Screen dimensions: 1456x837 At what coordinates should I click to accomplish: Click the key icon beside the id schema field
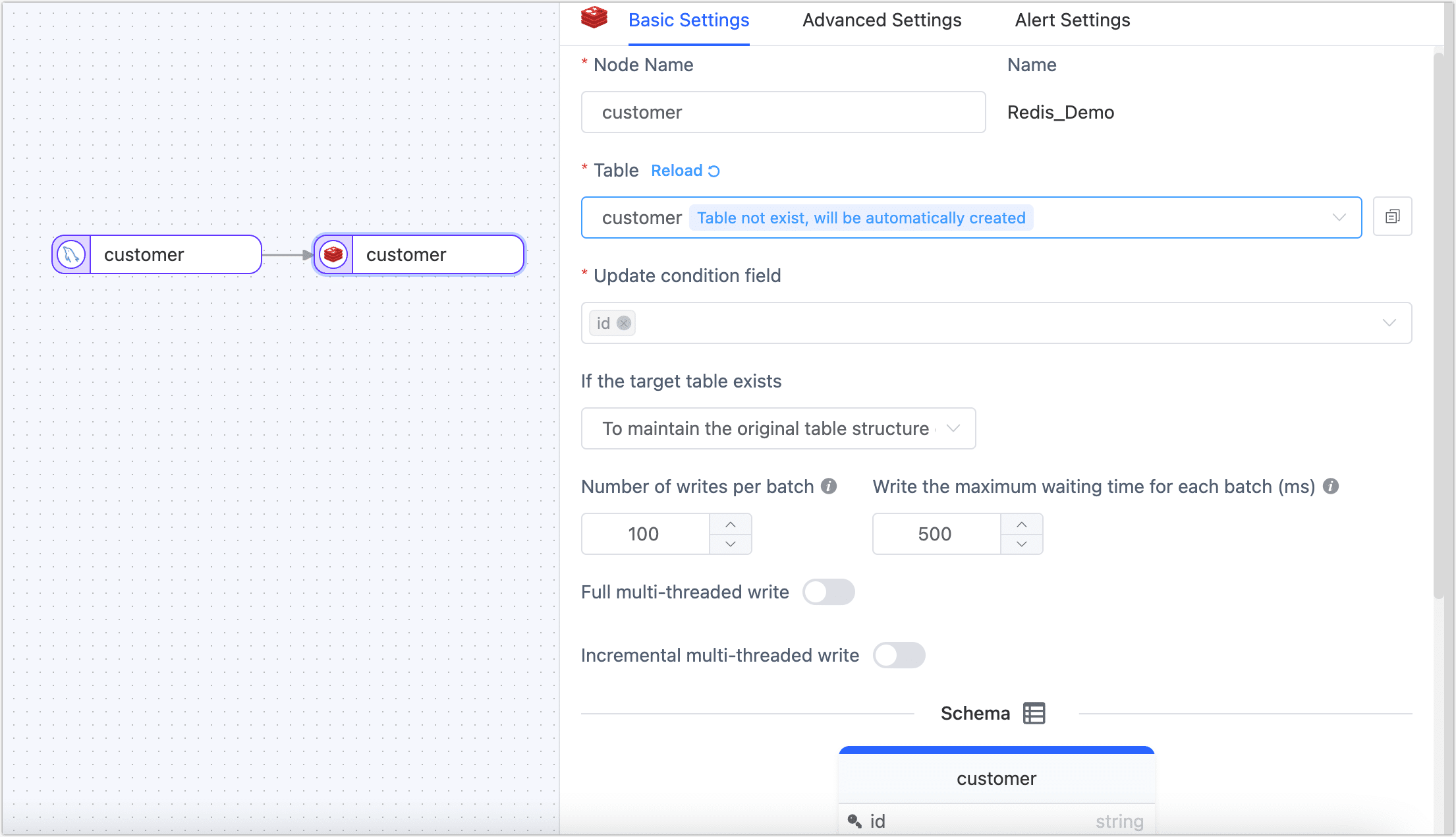854,821
